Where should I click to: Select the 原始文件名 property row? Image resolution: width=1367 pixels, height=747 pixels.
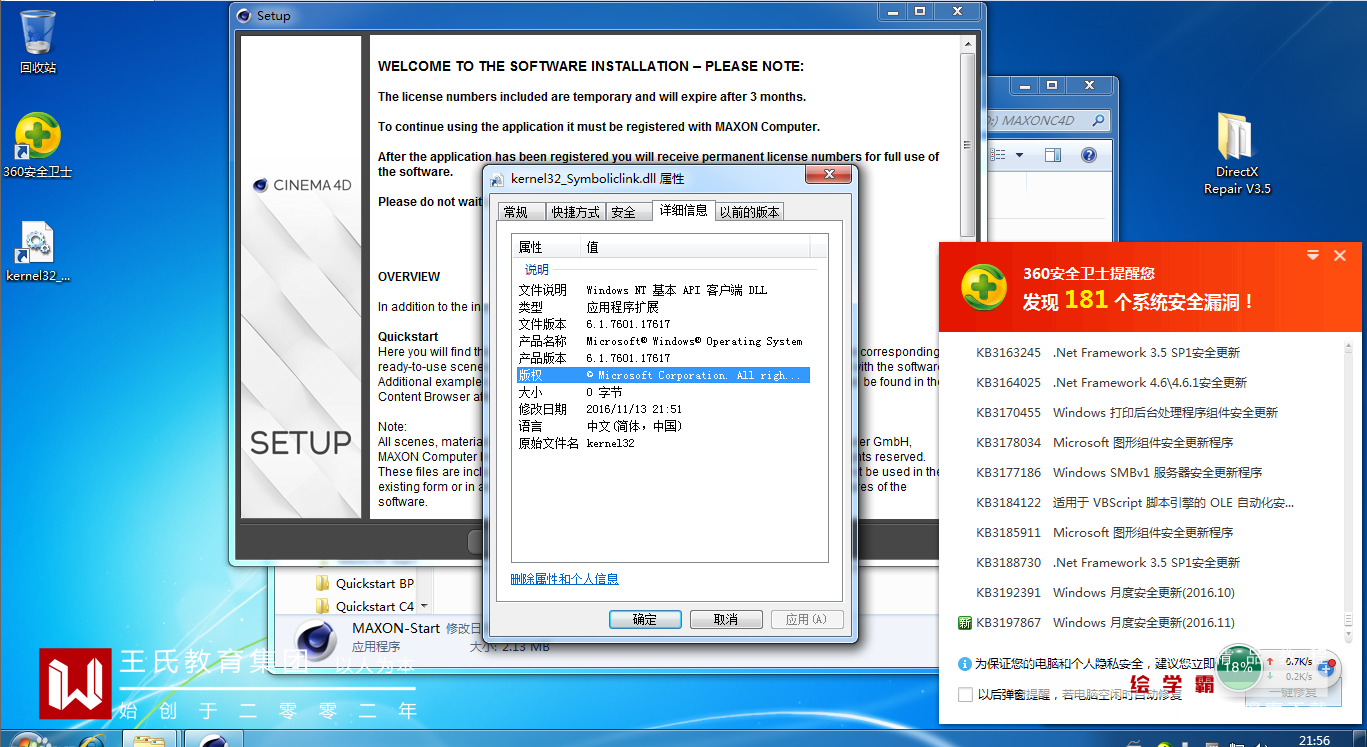click(x=664, y=443)
